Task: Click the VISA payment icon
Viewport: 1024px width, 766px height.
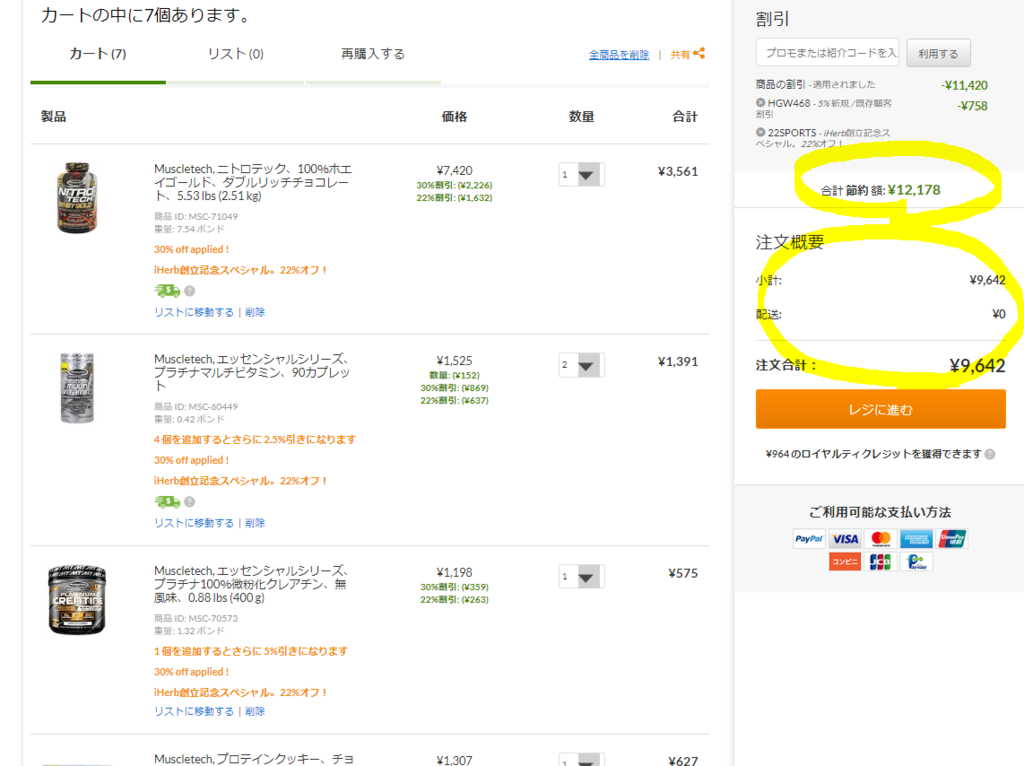Action: 845,539
